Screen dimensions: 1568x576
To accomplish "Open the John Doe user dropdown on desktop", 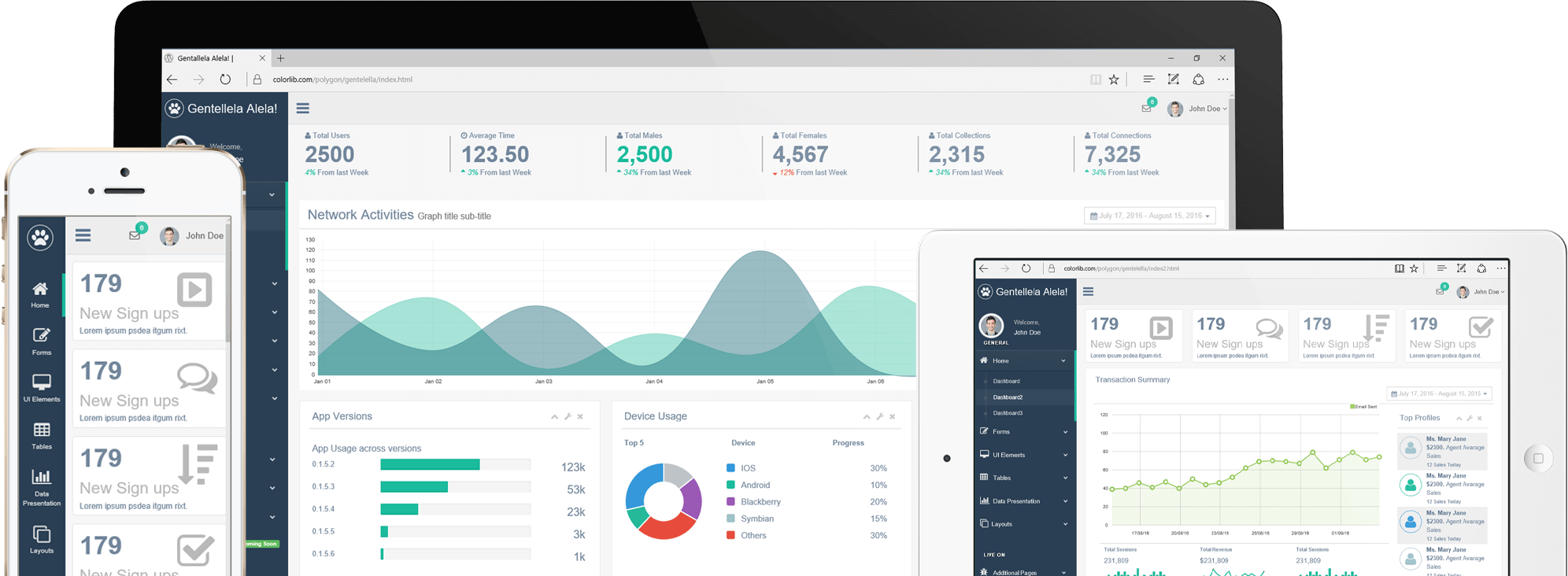I will pyautogui.click(x=1197, y=109).
